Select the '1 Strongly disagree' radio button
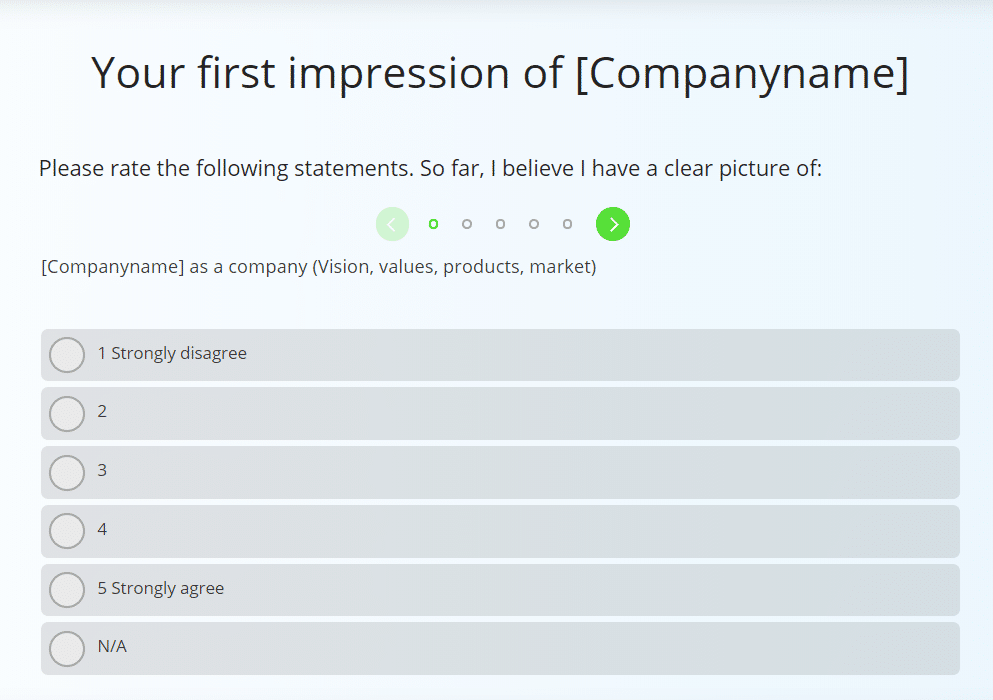993x700 pixels. 66,354
